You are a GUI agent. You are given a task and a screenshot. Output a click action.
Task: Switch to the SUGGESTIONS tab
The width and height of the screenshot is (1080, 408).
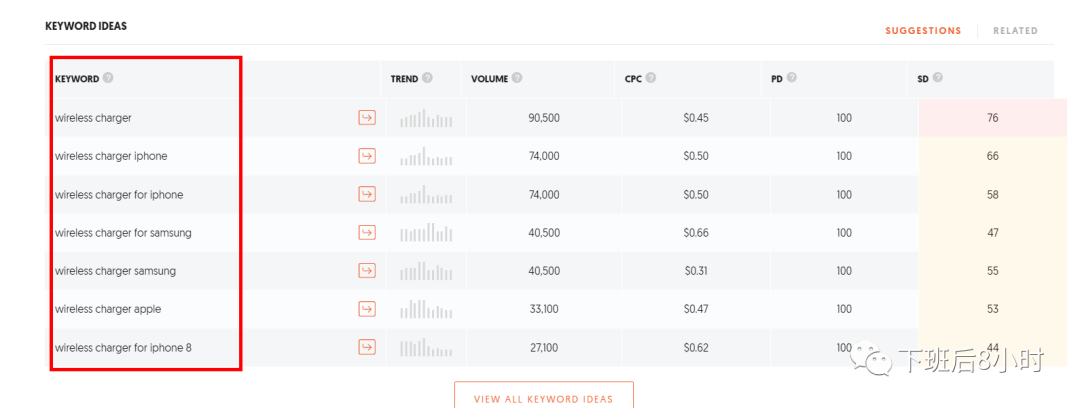(x=923, y=31)
